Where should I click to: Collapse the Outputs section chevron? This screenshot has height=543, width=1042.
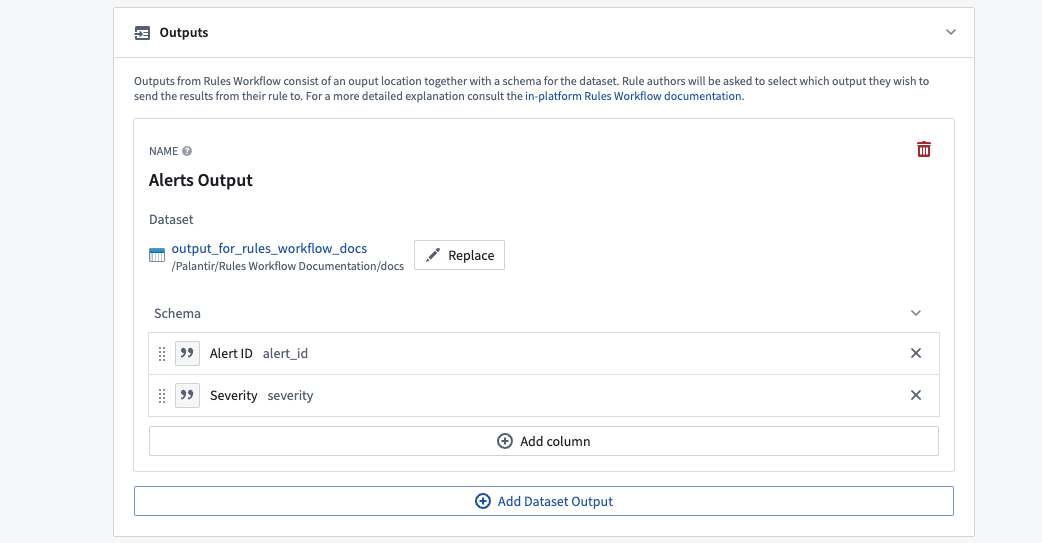click(x=951, y=32)
